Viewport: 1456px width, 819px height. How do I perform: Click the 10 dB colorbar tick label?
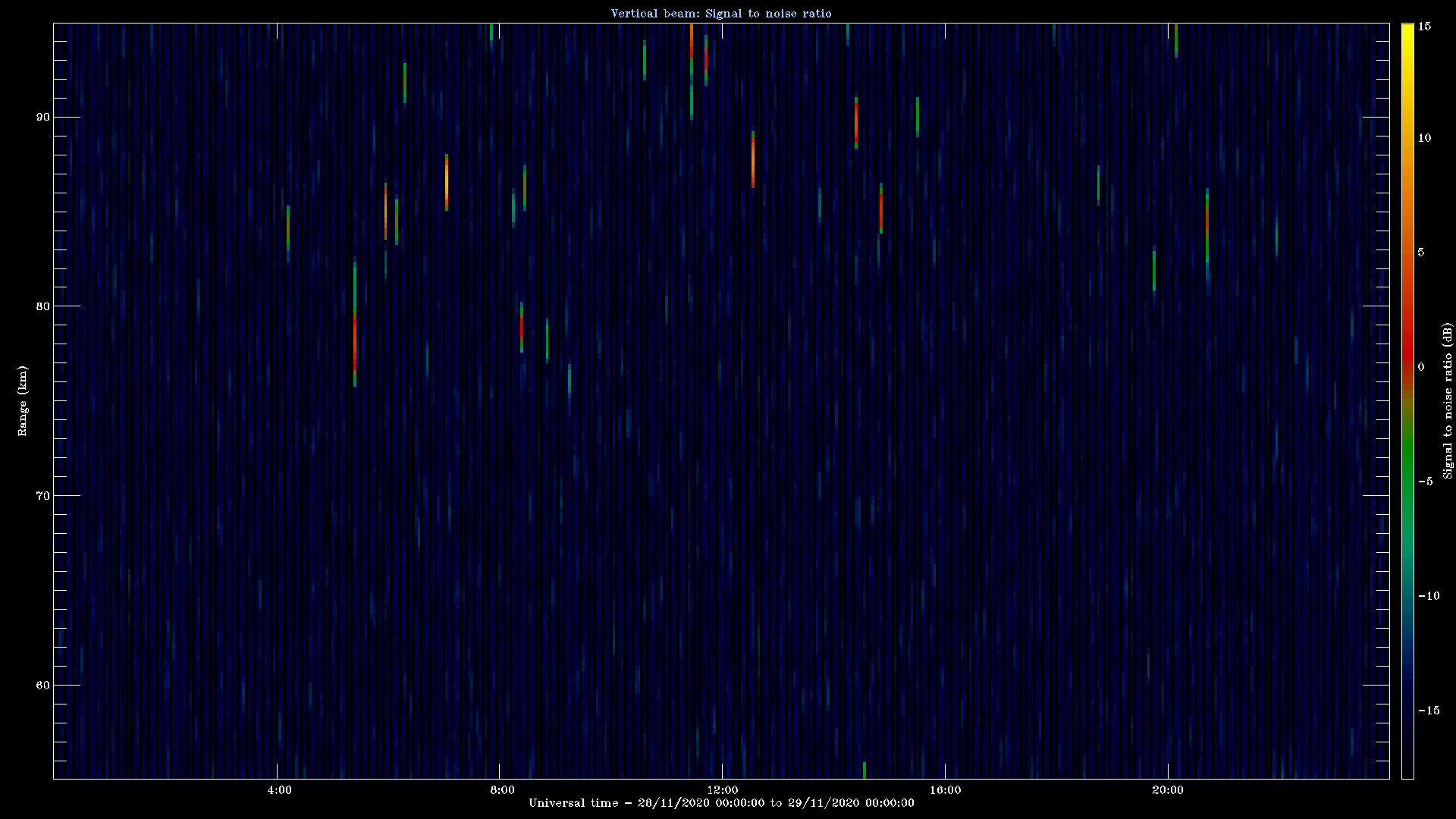(x=1424, y=138)
